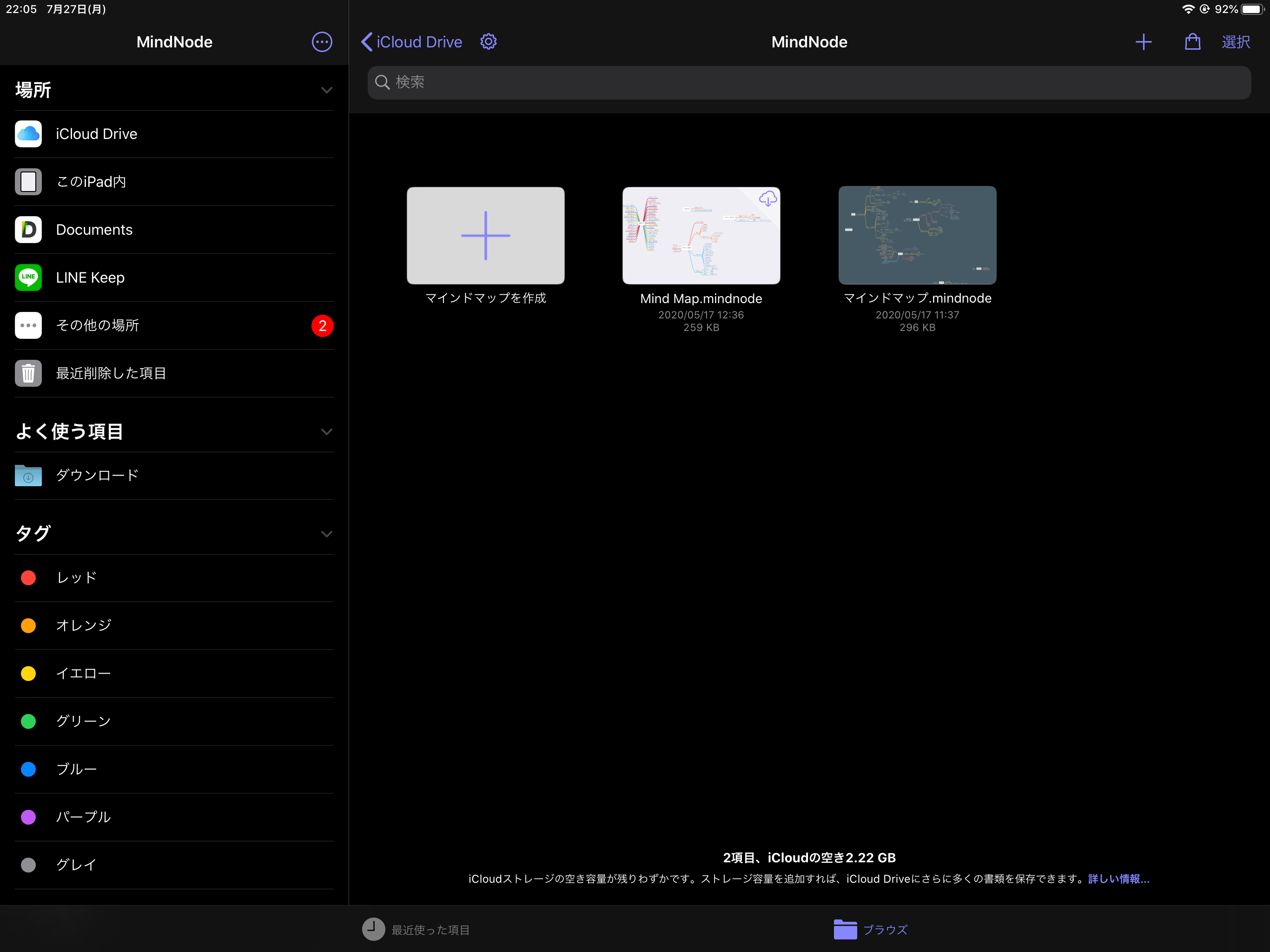
Task: Open the 詳しい情報... link
Action: [1118, 879]
